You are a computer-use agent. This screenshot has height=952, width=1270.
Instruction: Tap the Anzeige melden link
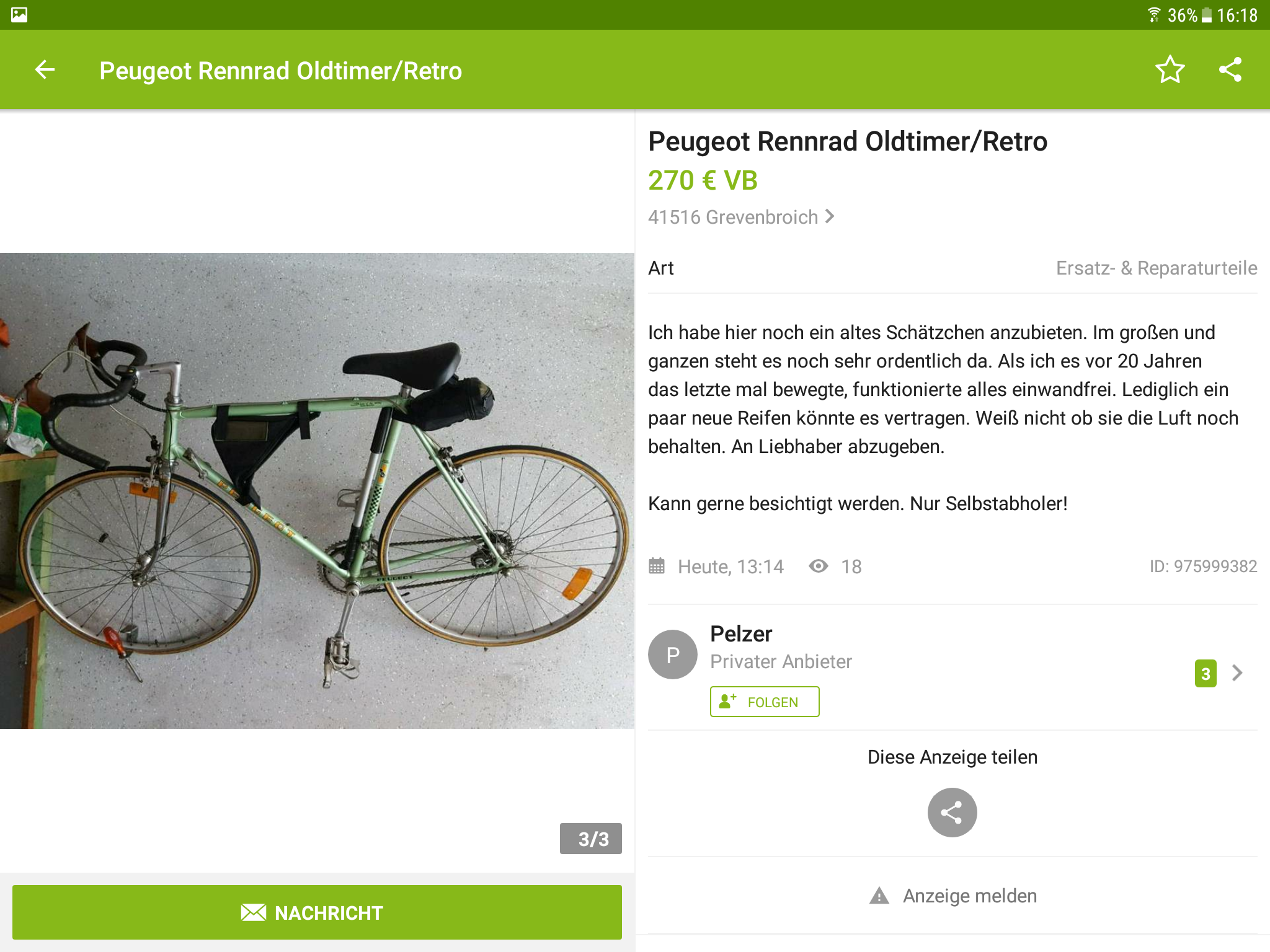pyautogui.click(x=969, y=896)
